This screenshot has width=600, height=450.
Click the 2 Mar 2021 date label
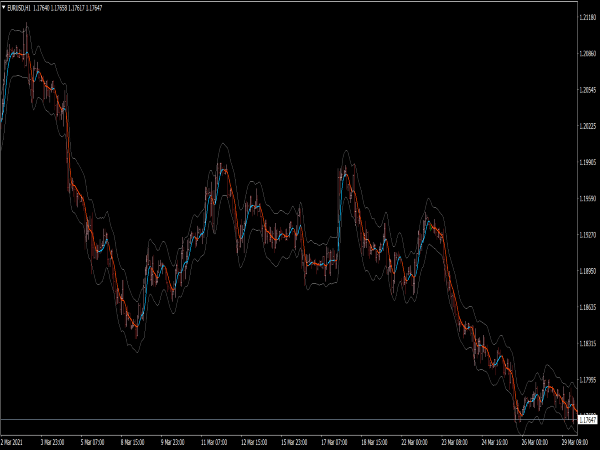pyautogui.click(x=12, y=442)
